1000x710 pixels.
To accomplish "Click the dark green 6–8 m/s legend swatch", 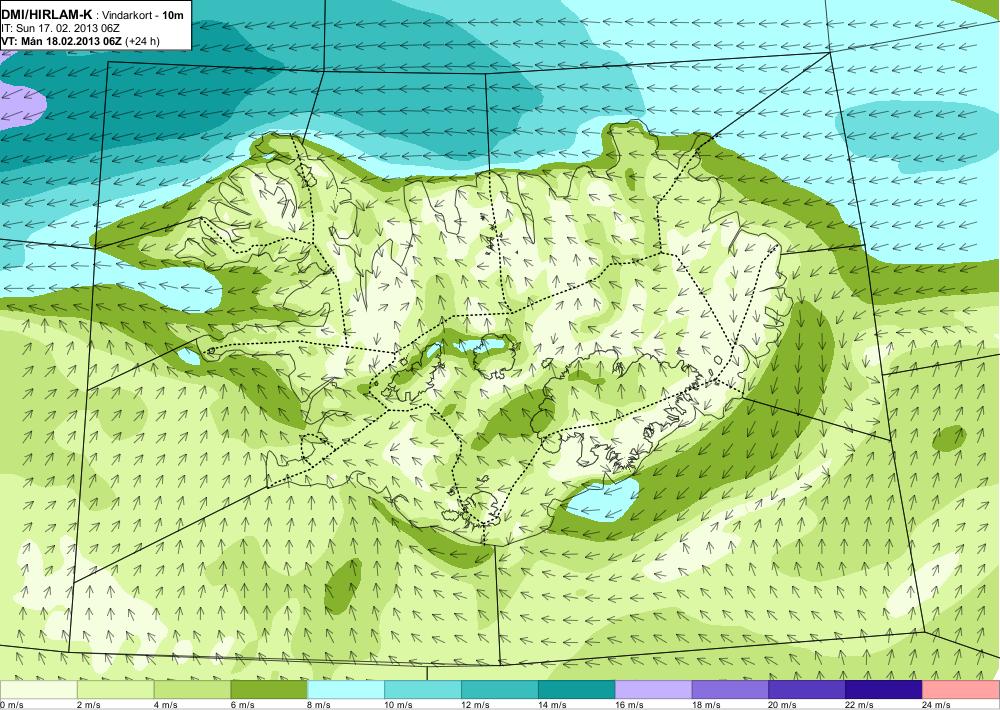I will point(269,690).
